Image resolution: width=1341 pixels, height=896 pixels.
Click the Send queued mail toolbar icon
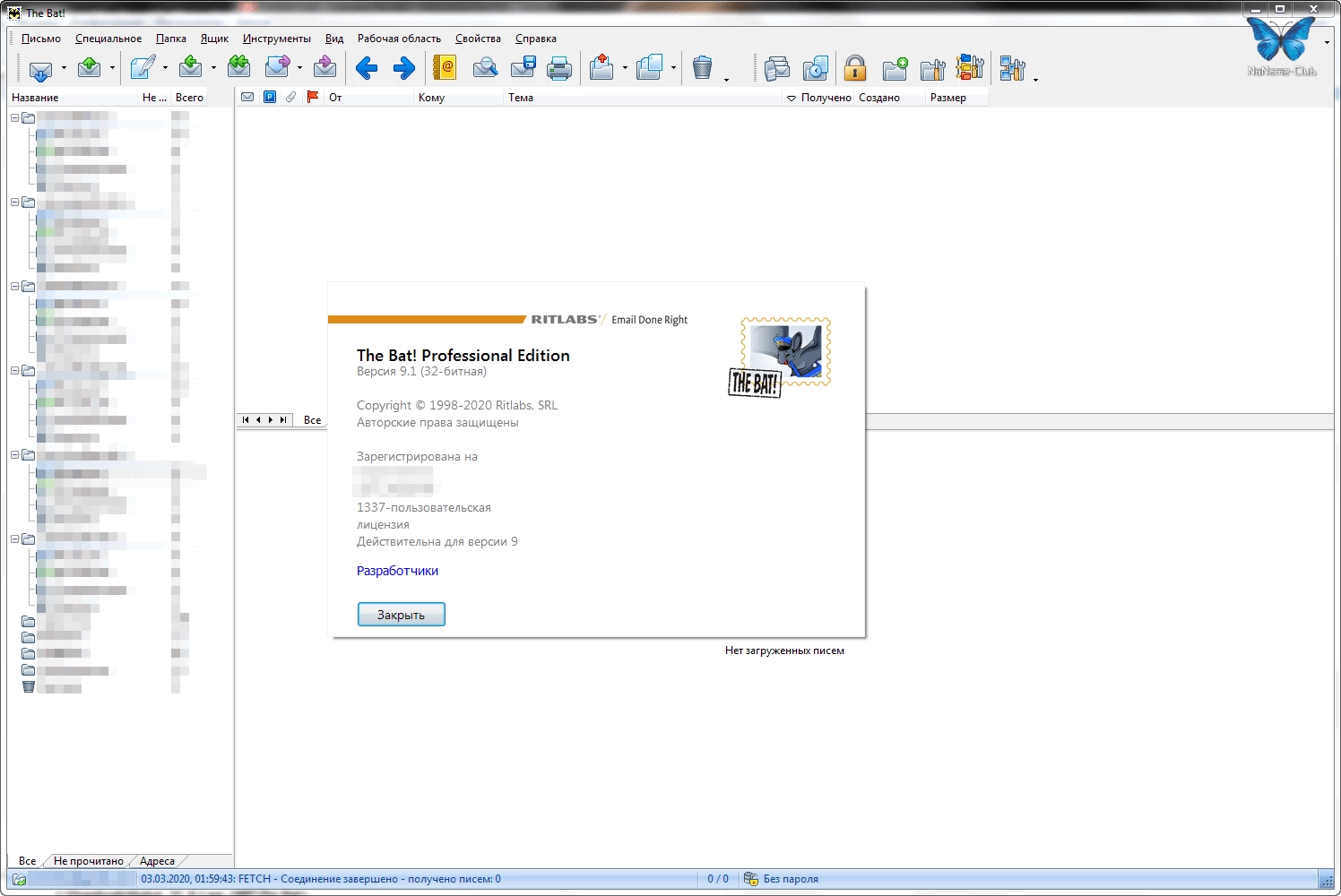(90, 67)
